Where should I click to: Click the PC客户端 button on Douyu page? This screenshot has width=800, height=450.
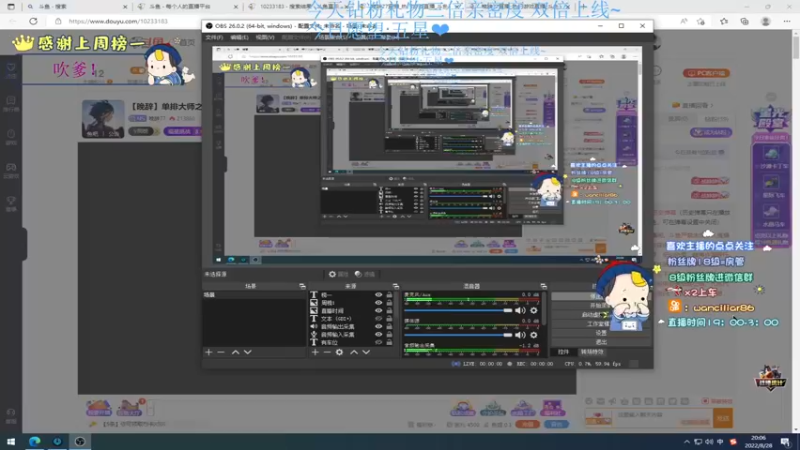pos(706,73)
